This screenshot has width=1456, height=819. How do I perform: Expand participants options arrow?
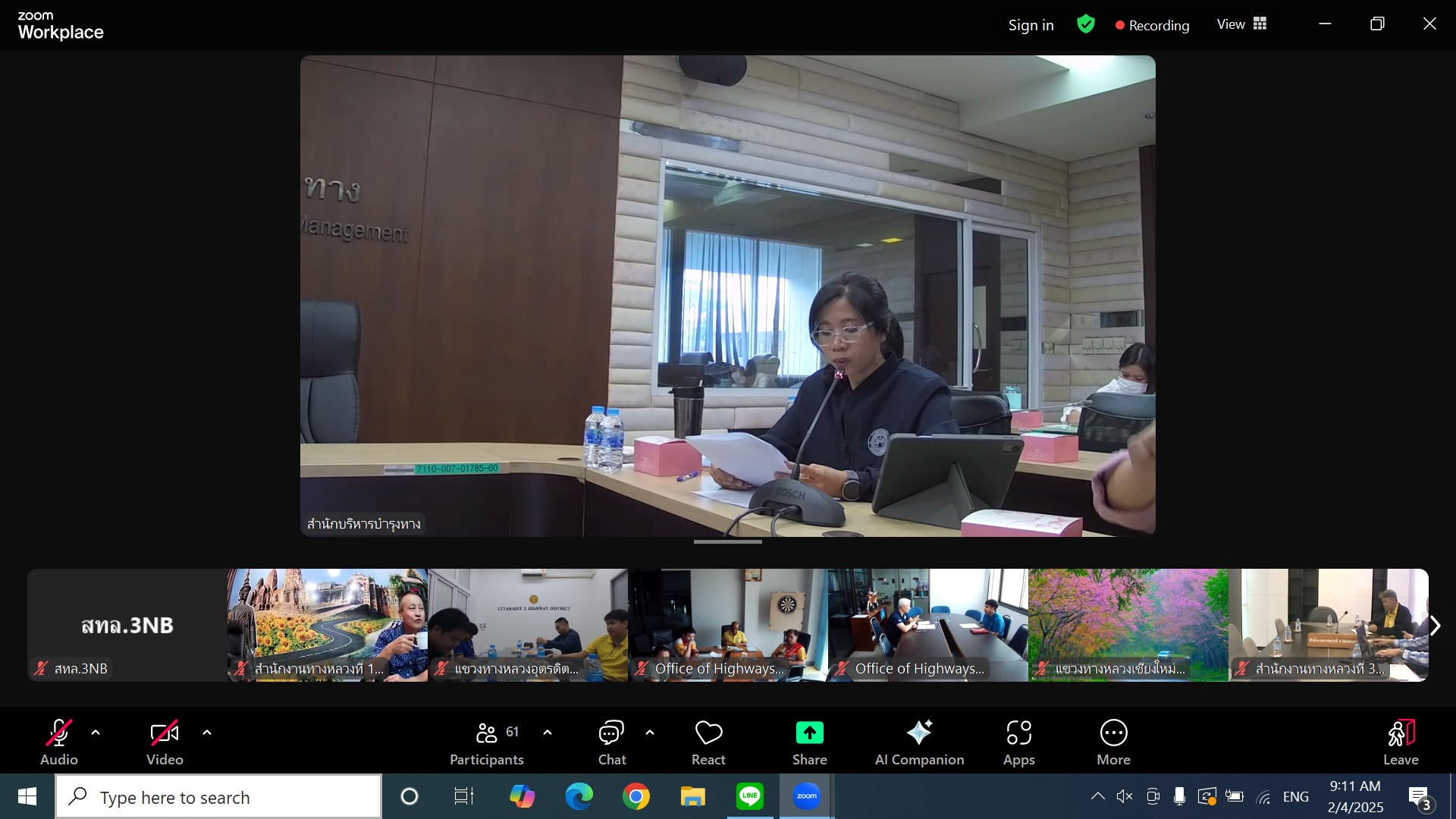pos(548,733)
